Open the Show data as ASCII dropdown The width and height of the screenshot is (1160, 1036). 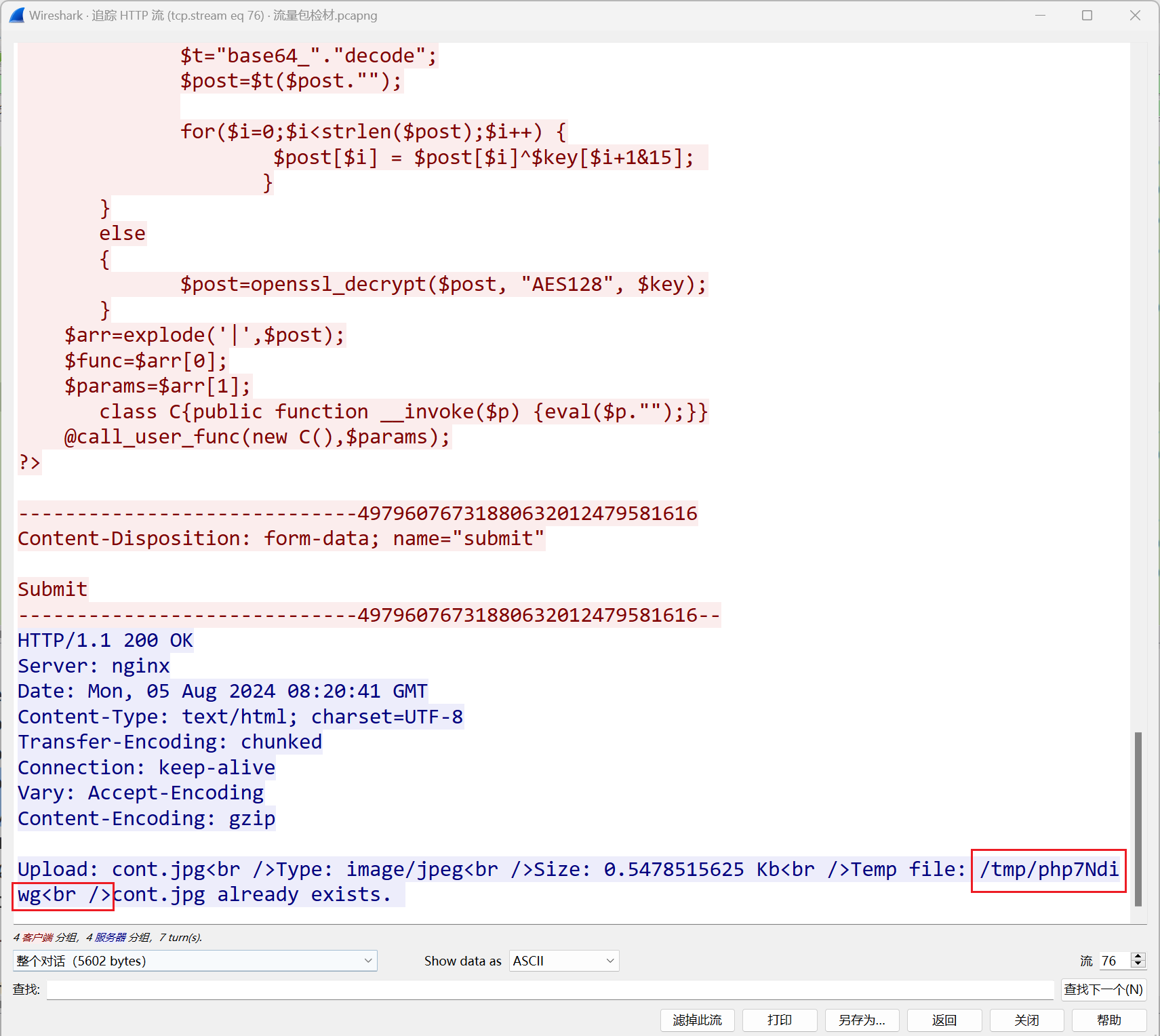pos(564,961)
